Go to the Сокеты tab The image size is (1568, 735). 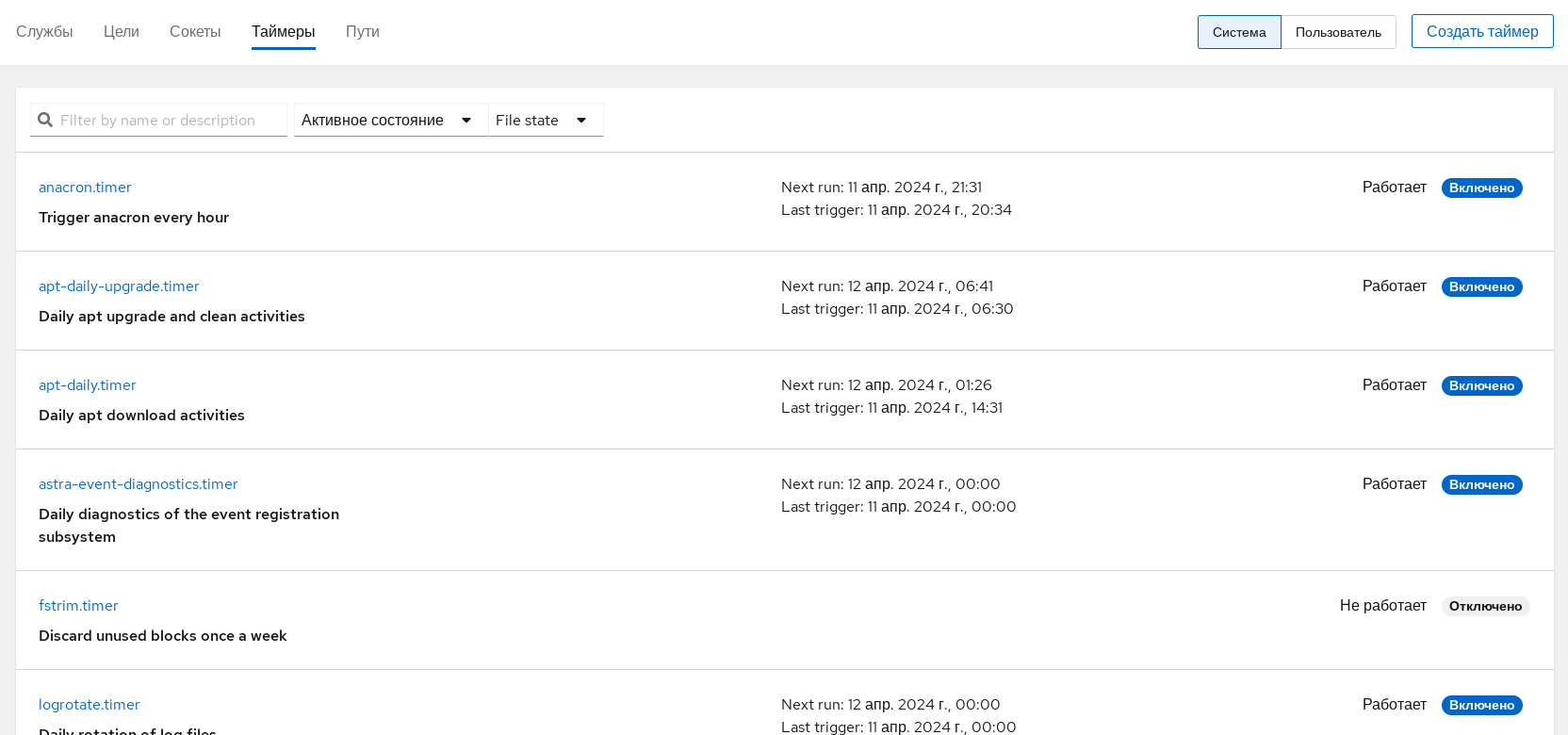(195, 31)
